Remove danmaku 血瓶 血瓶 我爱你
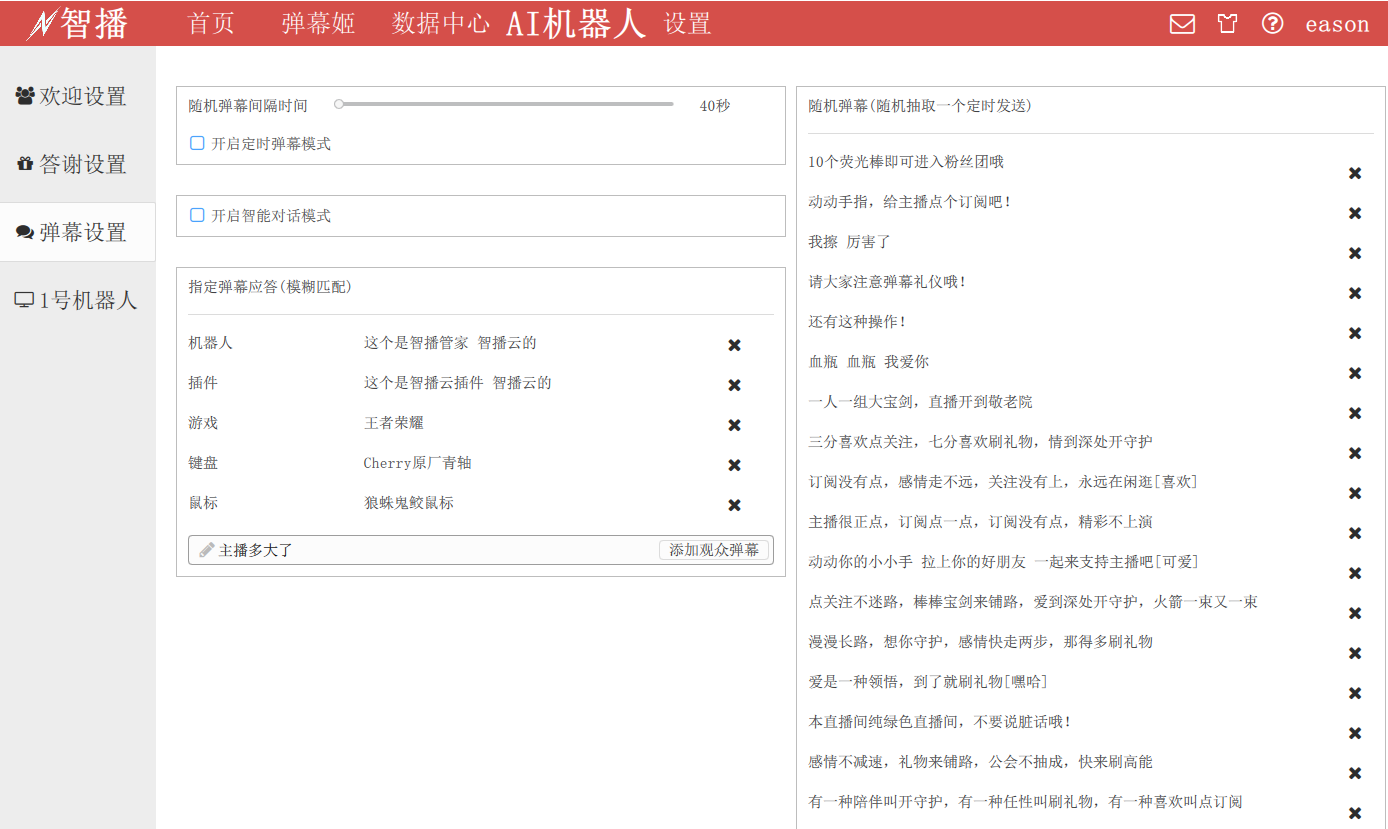 (1355, 373)
